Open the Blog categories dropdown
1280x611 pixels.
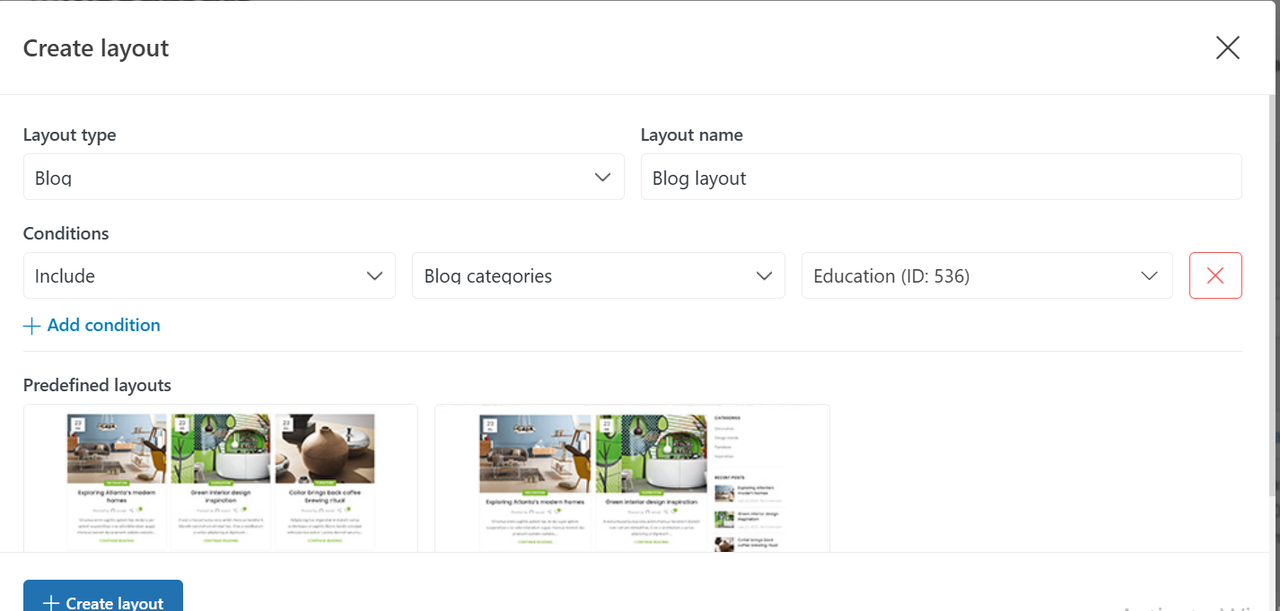click(598, 275)
